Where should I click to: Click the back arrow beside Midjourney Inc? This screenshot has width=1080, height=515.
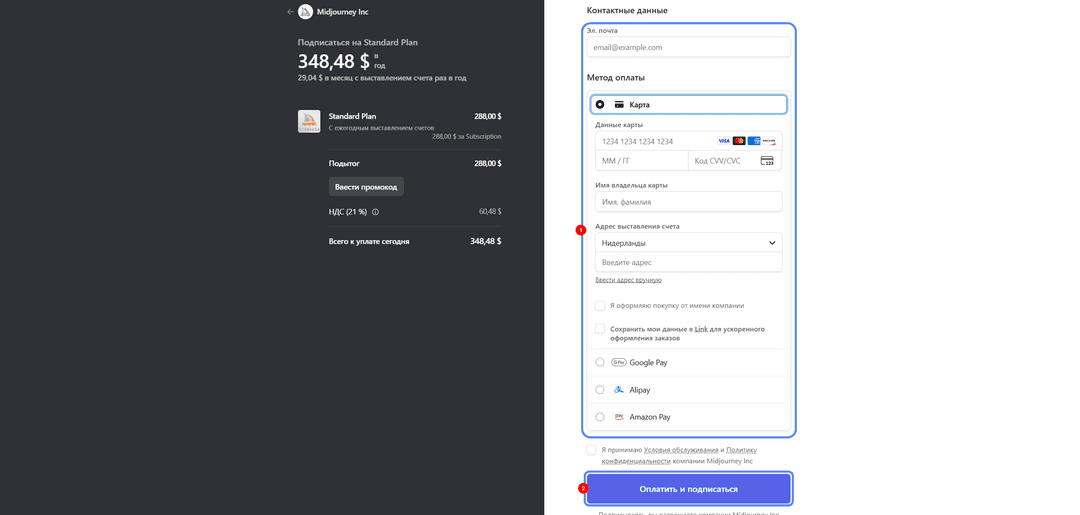click(290, 12)
